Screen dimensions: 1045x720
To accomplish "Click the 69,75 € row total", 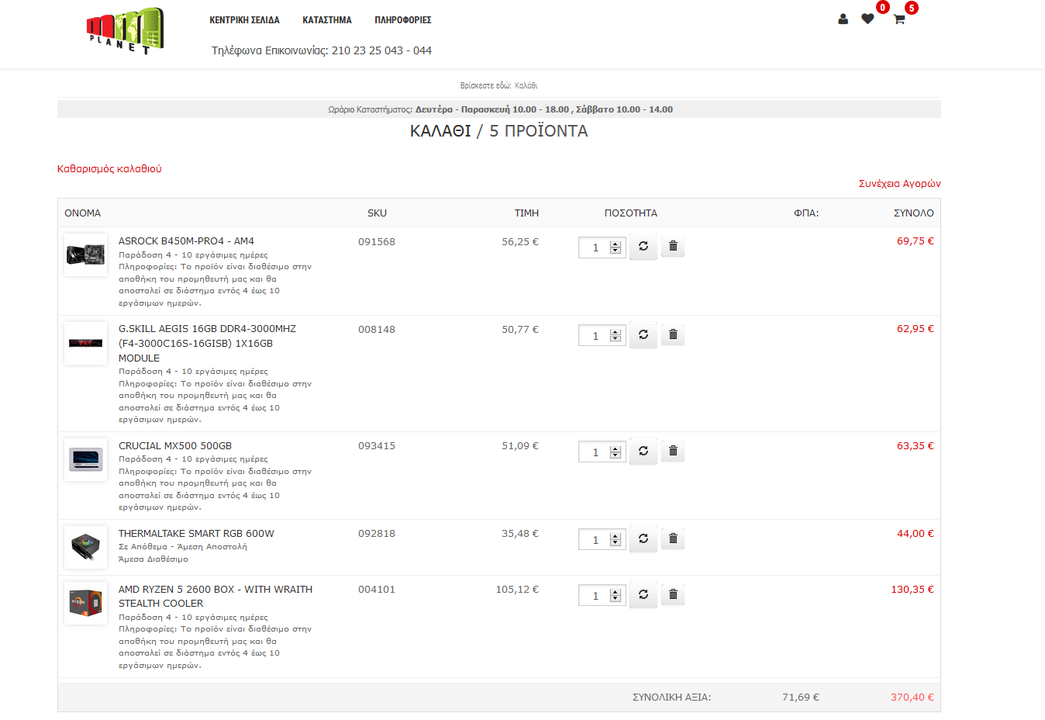I will coord(915,241).
